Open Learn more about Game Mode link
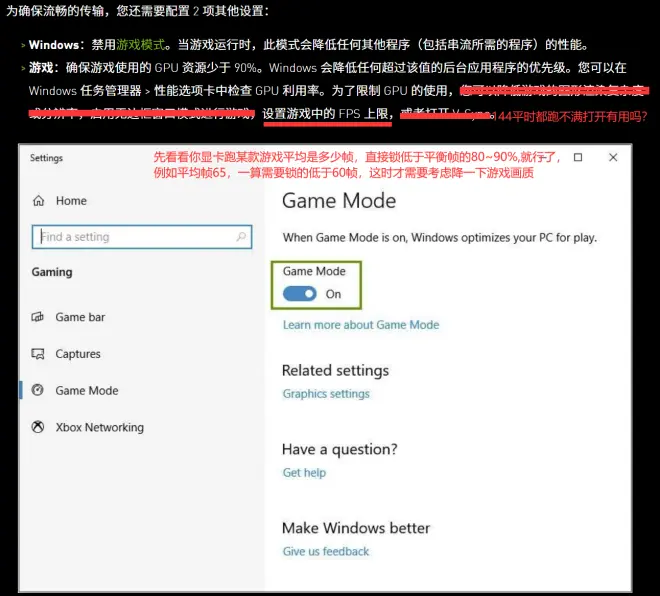660x596 pixels. [x=361, y=325]
